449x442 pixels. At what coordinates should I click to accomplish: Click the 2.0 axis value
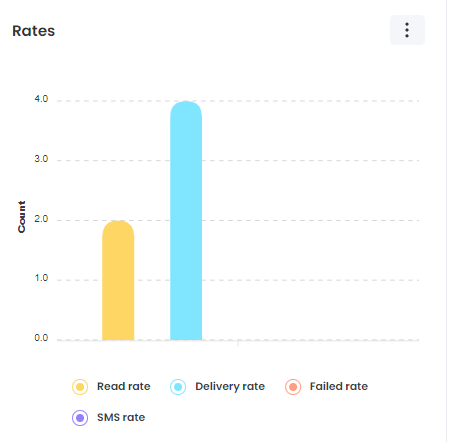[41, 219]
